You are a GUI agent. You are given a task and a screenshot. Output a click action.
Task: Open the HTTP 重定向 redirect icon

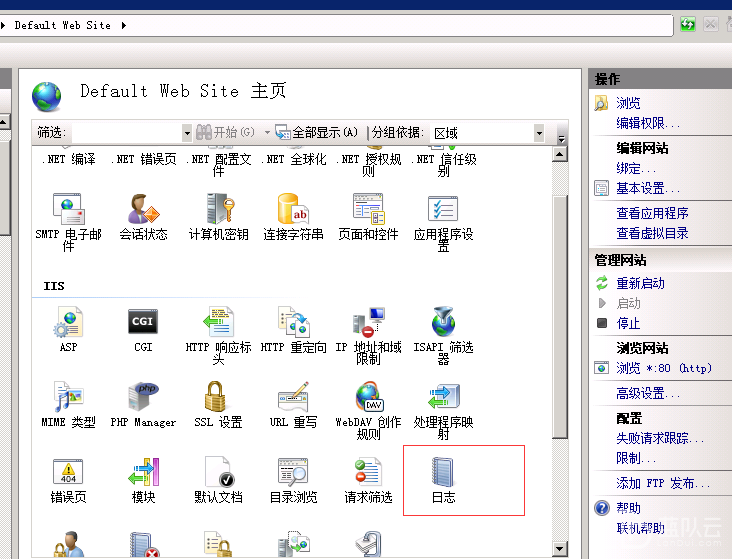coord(293,322)
